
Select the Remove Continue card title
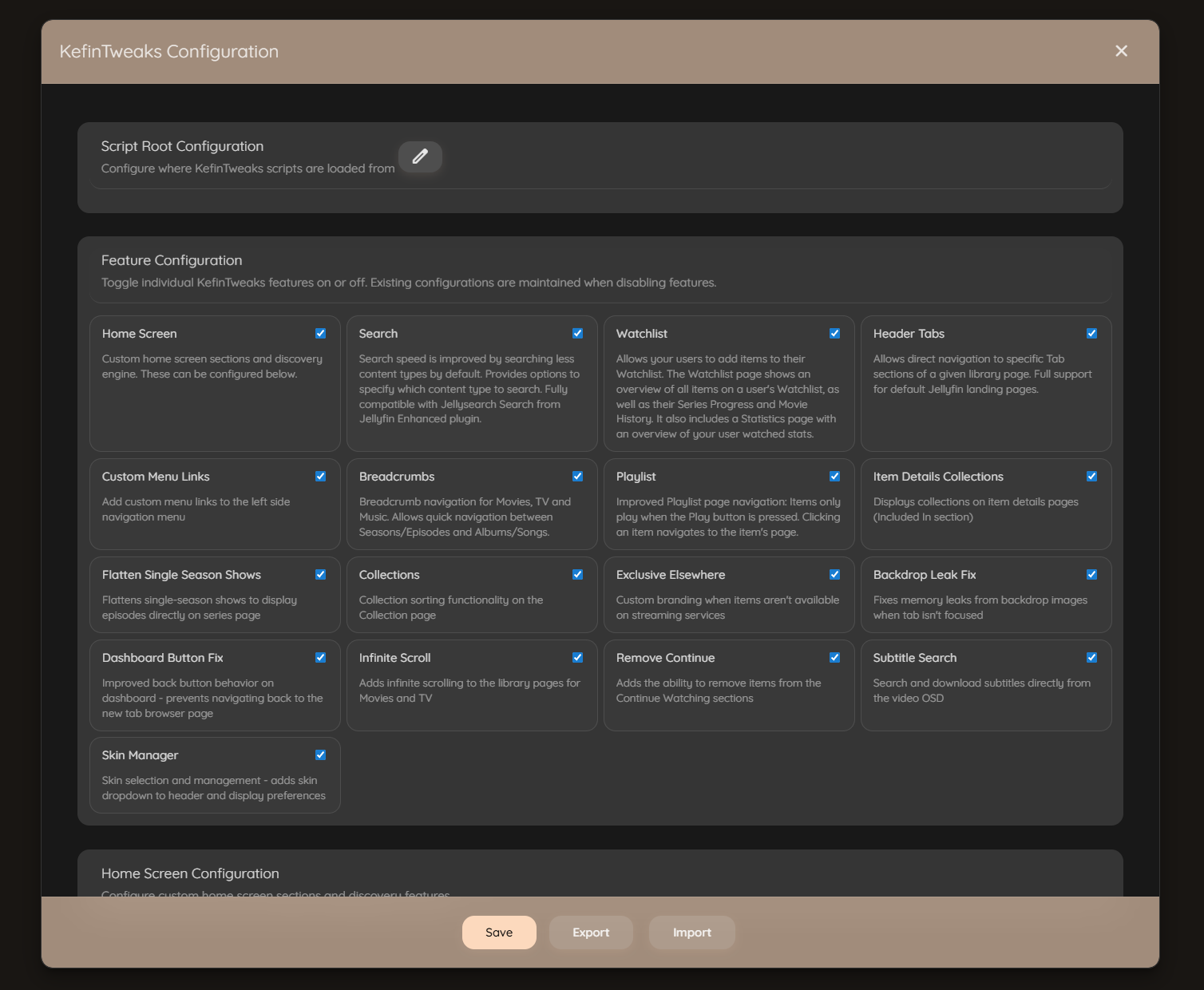pyautogui.click(x=666, y=658)
